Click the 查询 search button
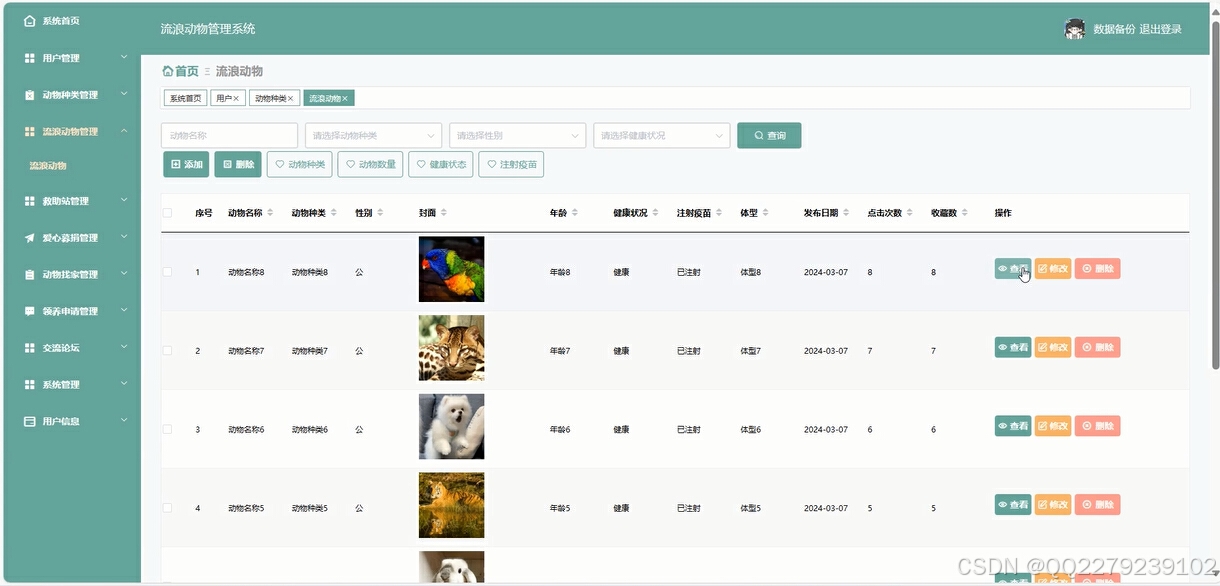The height and width of the screenshot is (586, 1220). point(769,135)
